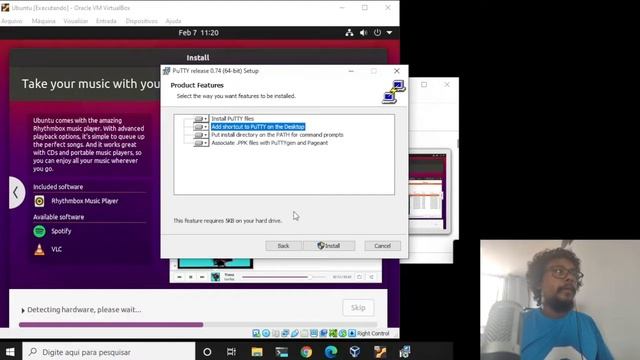
Task: Select 'Add shortcut to PuTTY on the Desktop' row
Action: coord(258,127)
